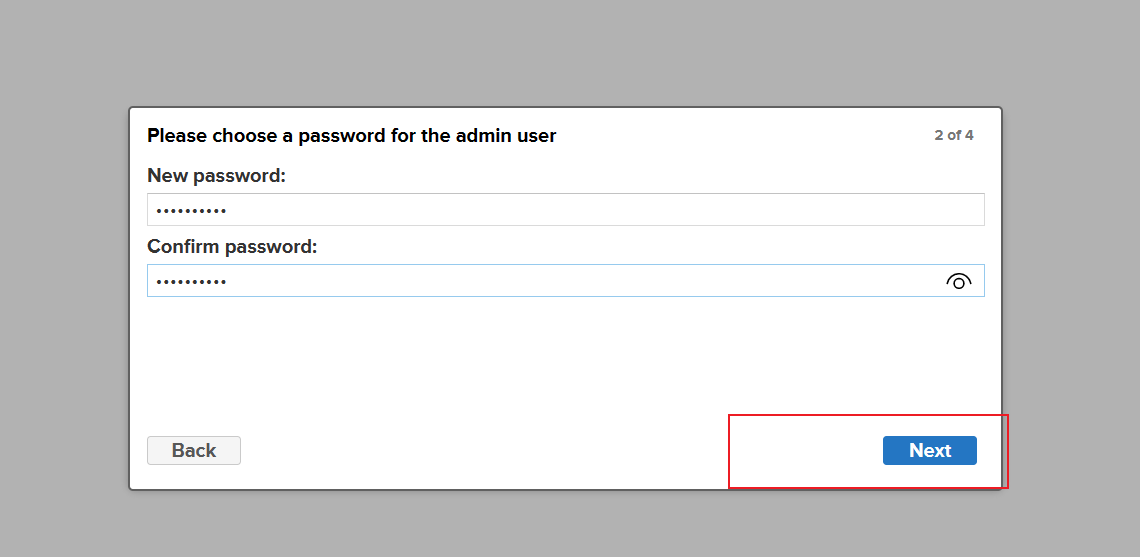1140x557 pixels.
Task: Show the confirm password with eye icon
Action: pyautogui.click(x=958, y=281)
